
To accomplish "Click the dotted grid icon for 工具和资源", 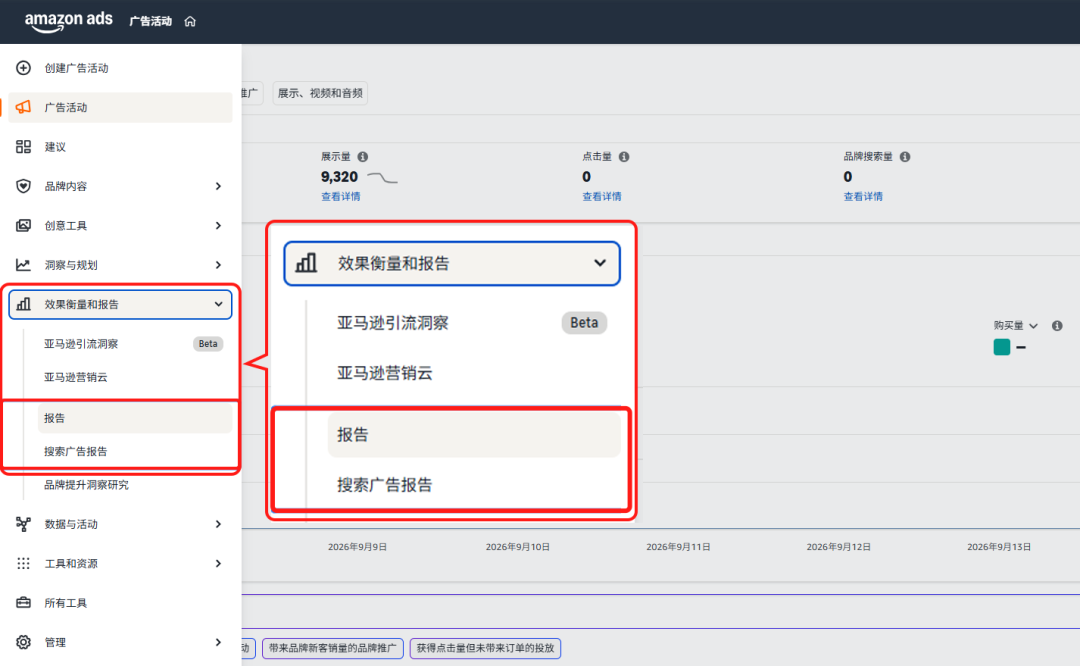I will [23, 563].
